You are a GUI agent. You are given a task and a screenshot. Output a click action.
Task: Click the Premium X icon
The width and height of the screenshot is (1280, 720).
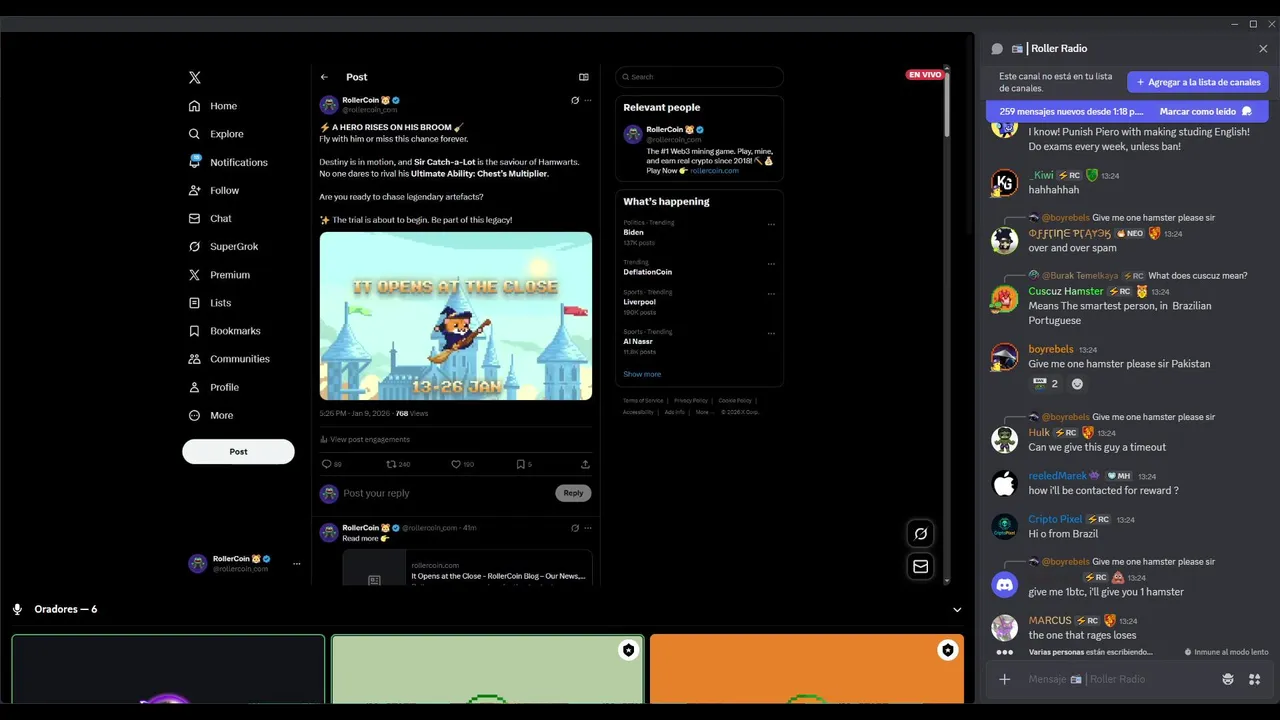point(195,274)
